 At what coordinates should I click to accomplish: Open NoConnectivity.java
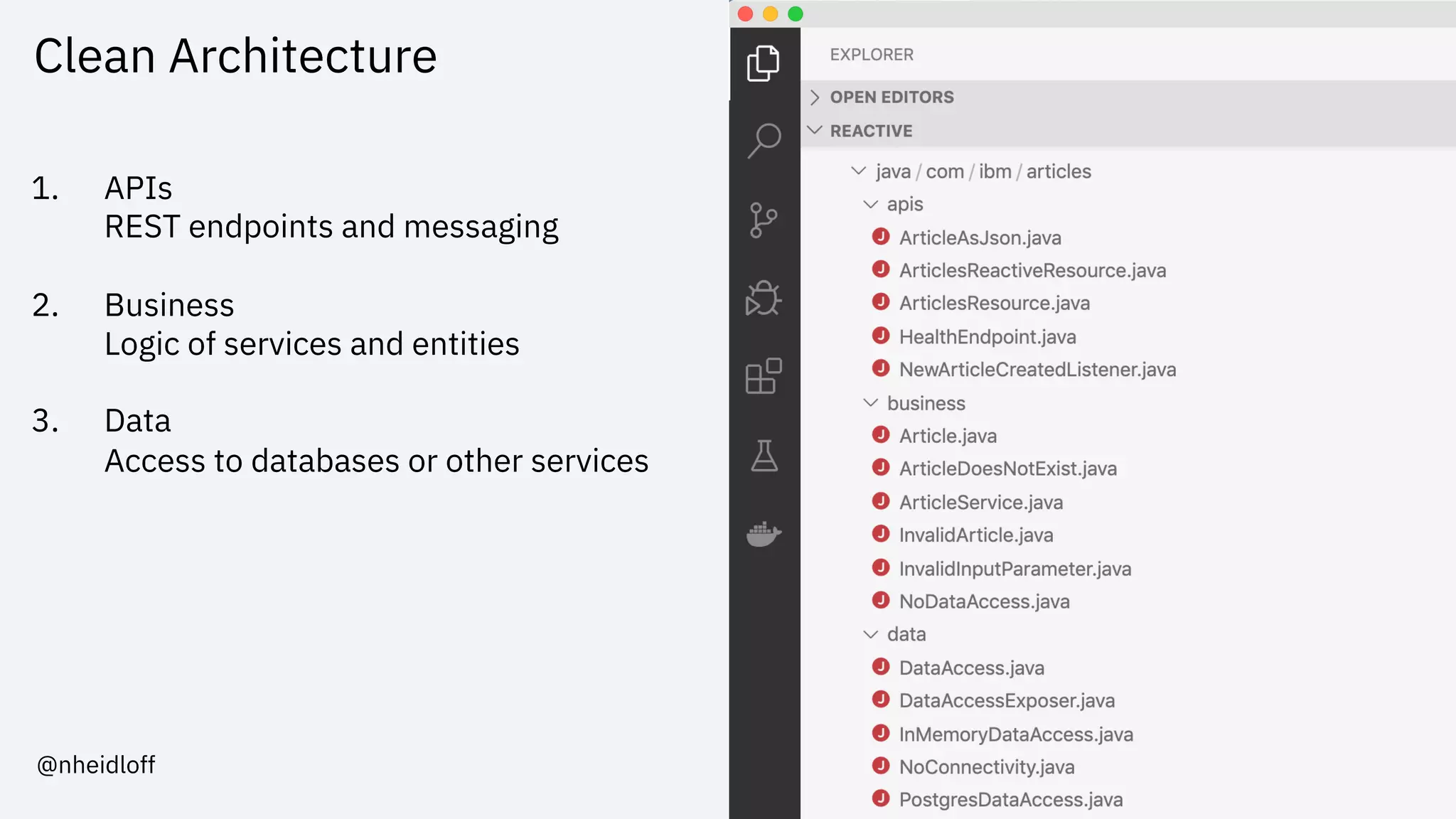pos(987,767)
